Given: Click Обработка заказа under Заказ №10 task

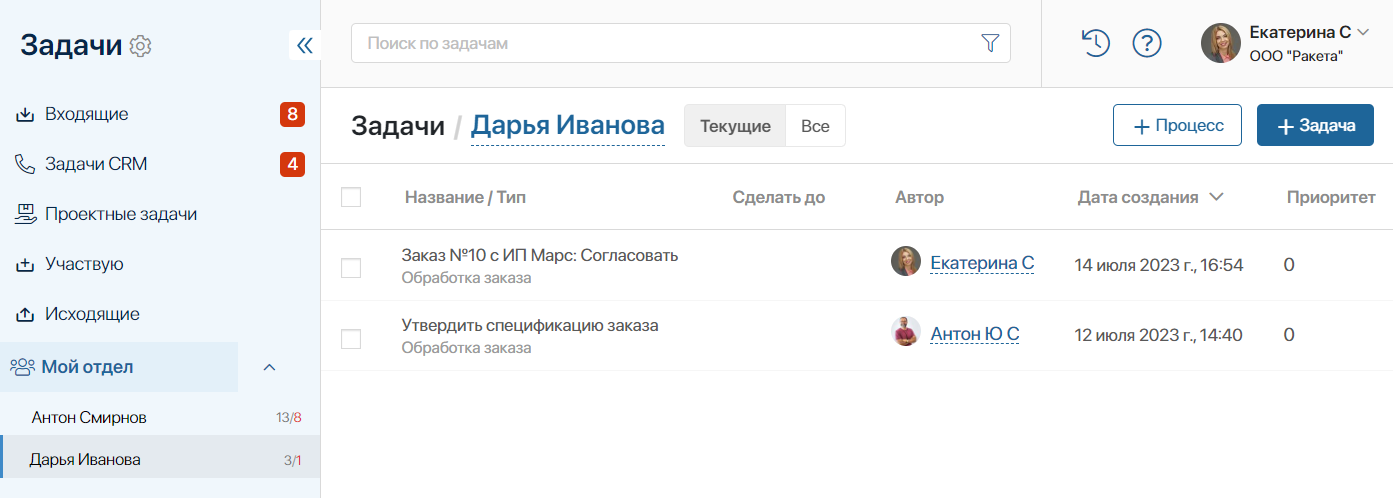Looking at the screenshot, I should (x=466, y=278).
